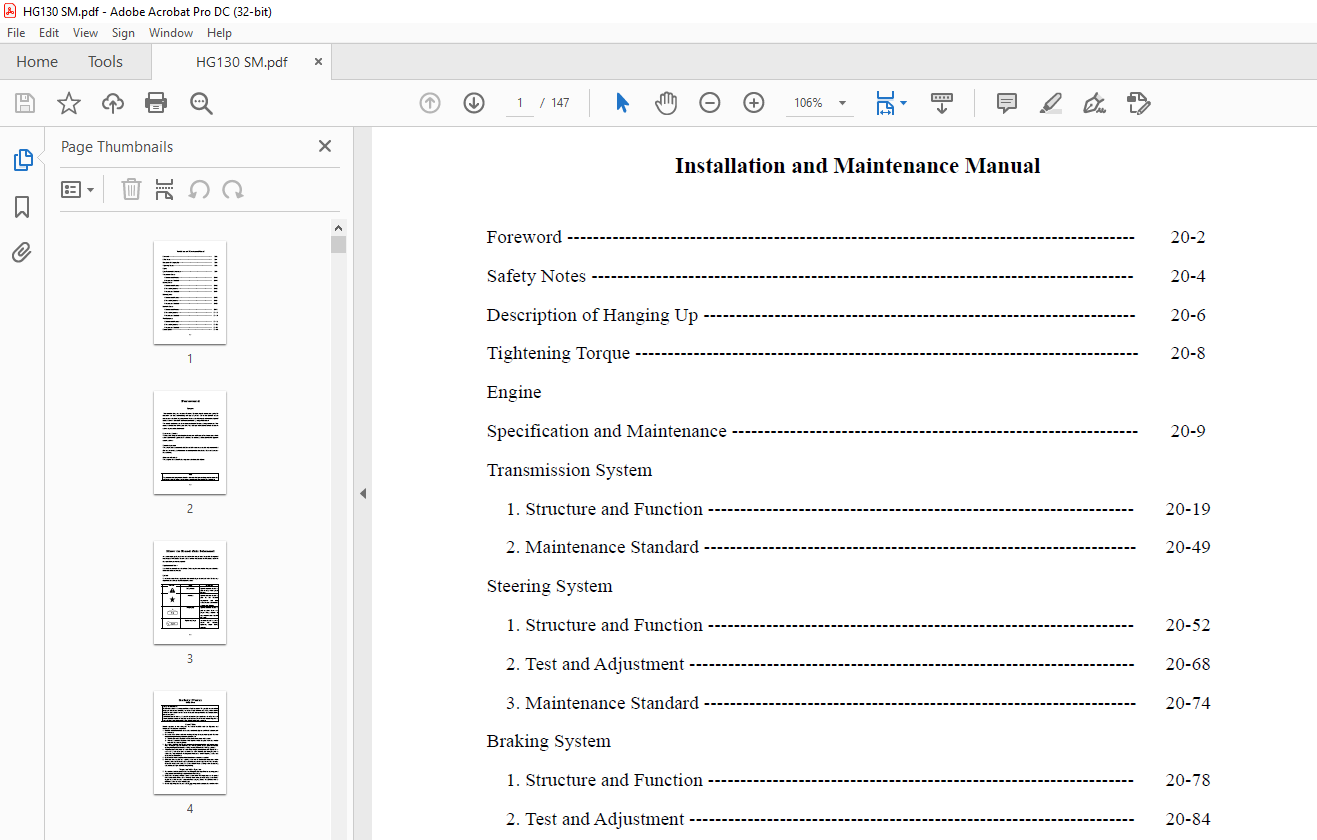Click the Braking System heading

[x=548, y=741]
